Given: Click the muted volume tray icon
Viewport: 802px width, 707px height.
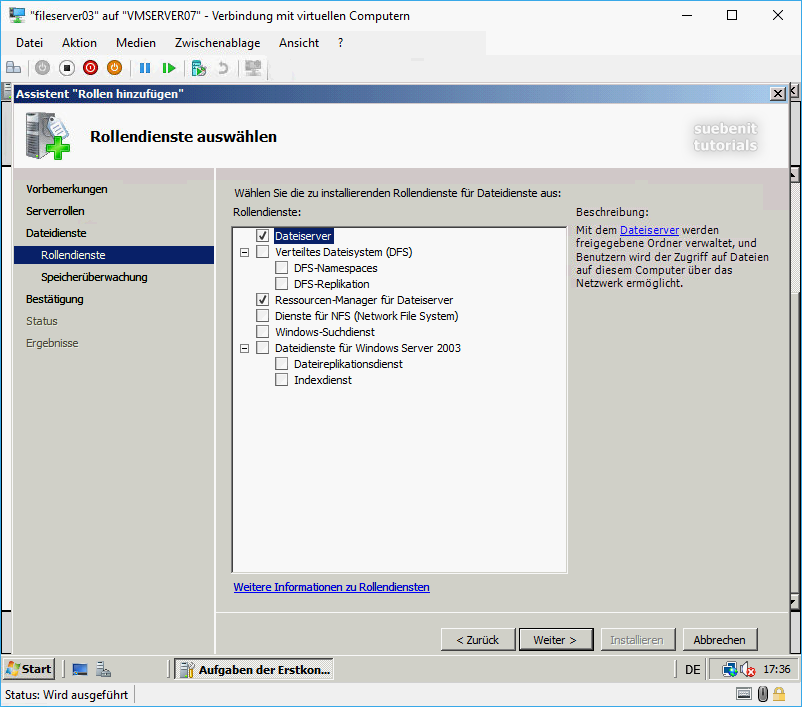Looking at the screenshot, I should [748, 669].
